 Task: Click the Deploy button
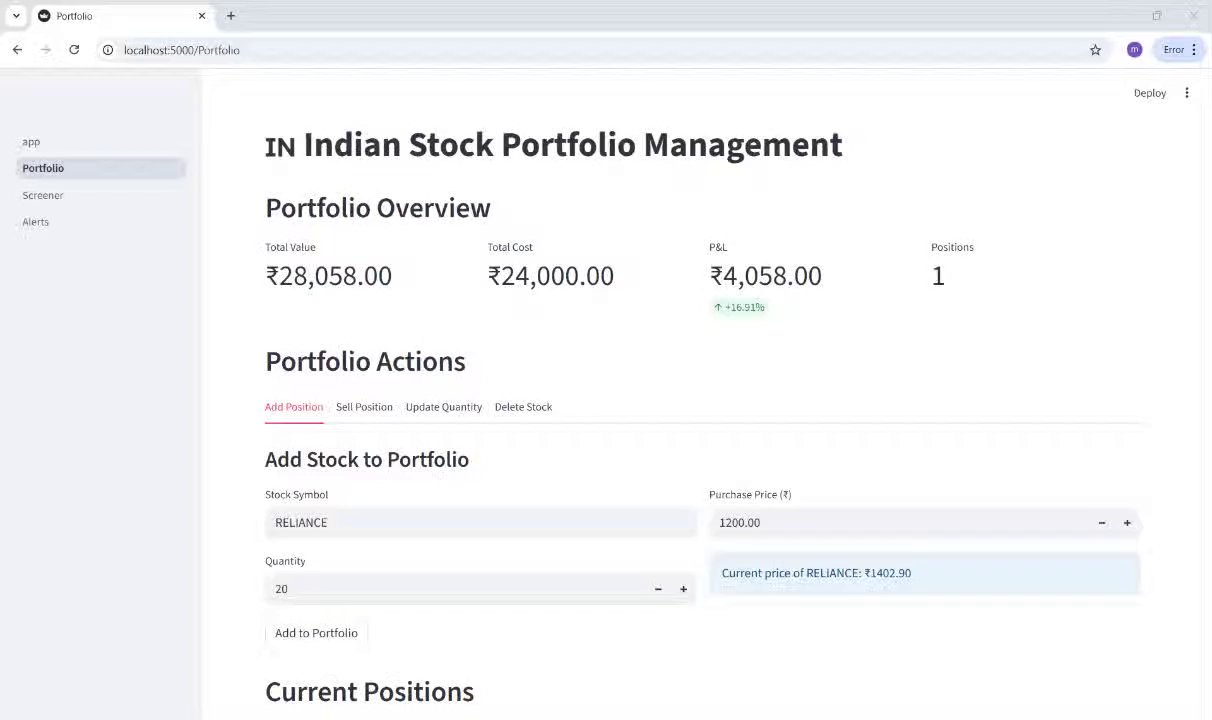pyautogui.click(x=1149, y=93)
